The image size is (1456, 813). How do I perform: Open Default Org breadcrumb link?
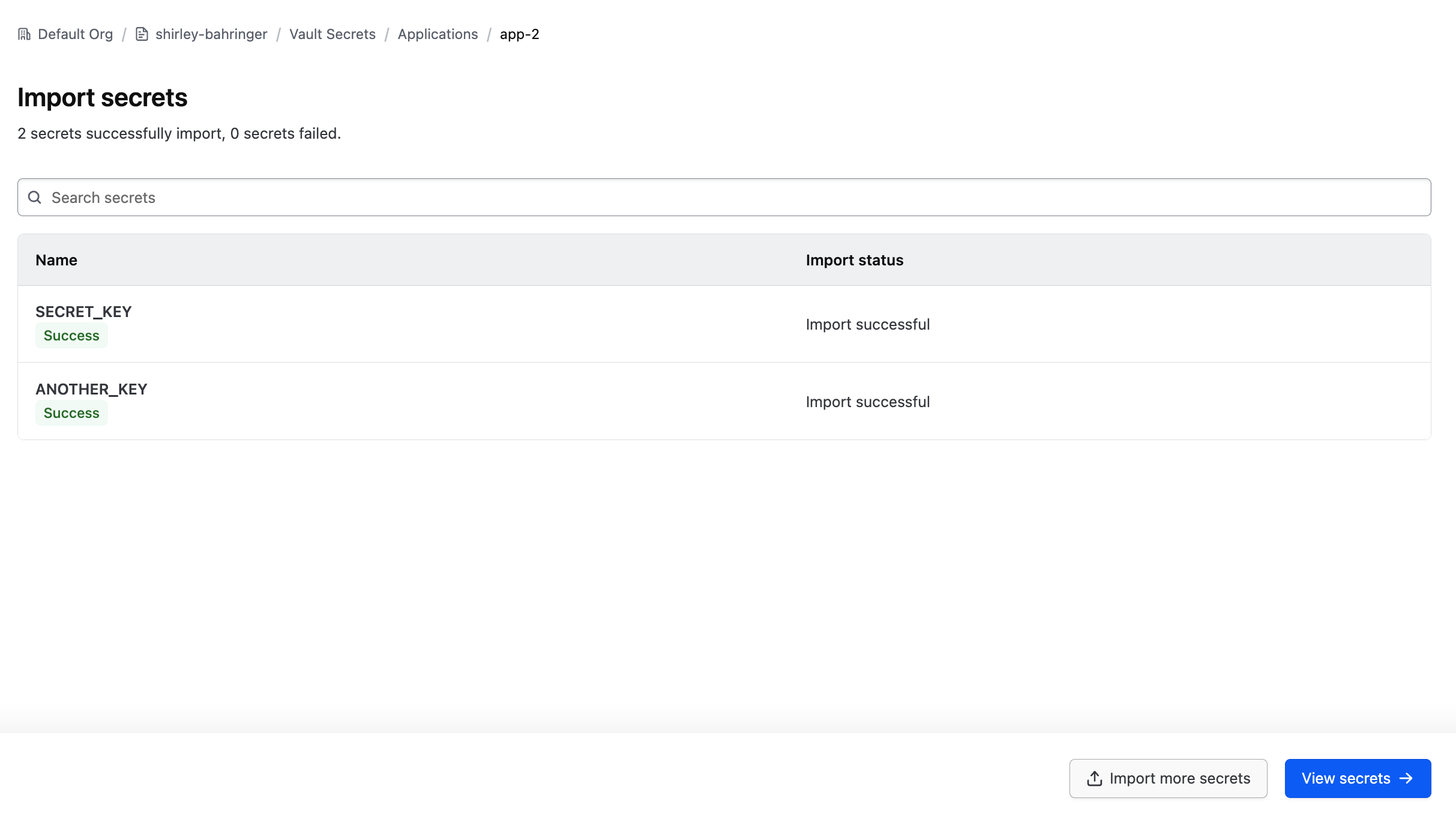click(x=75, y=34)
